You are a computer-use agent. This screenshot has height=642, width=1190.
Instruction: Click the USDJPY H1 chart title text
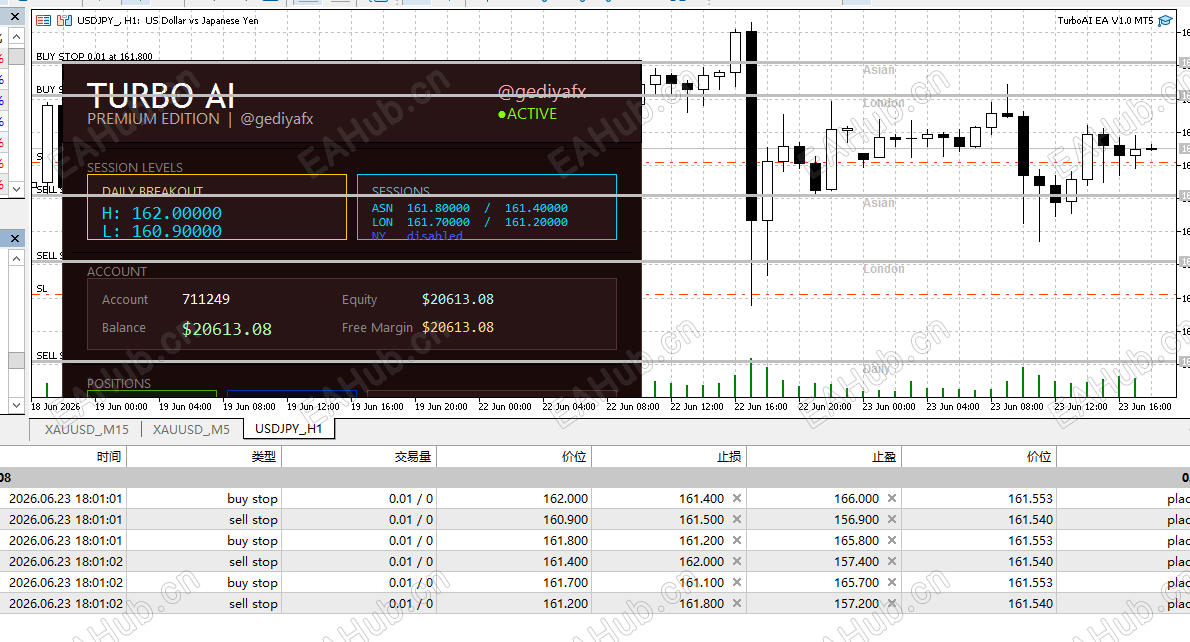168,20
